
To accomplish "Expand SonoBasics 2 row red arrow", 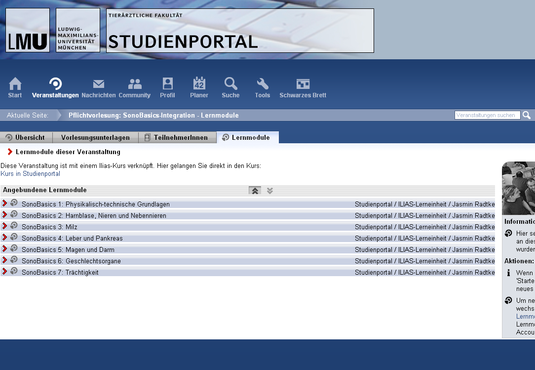I will click(x=4, y=215).
